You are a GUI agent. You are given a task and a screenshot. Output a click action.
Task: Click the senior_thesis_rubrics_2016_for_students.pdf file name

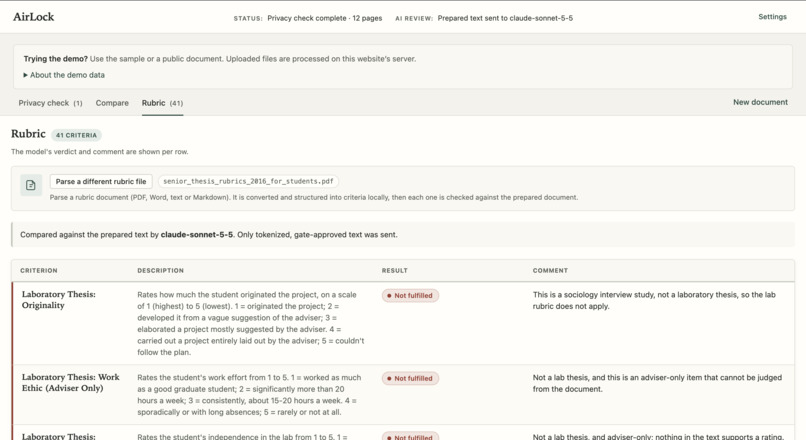(x=248, y=181)
